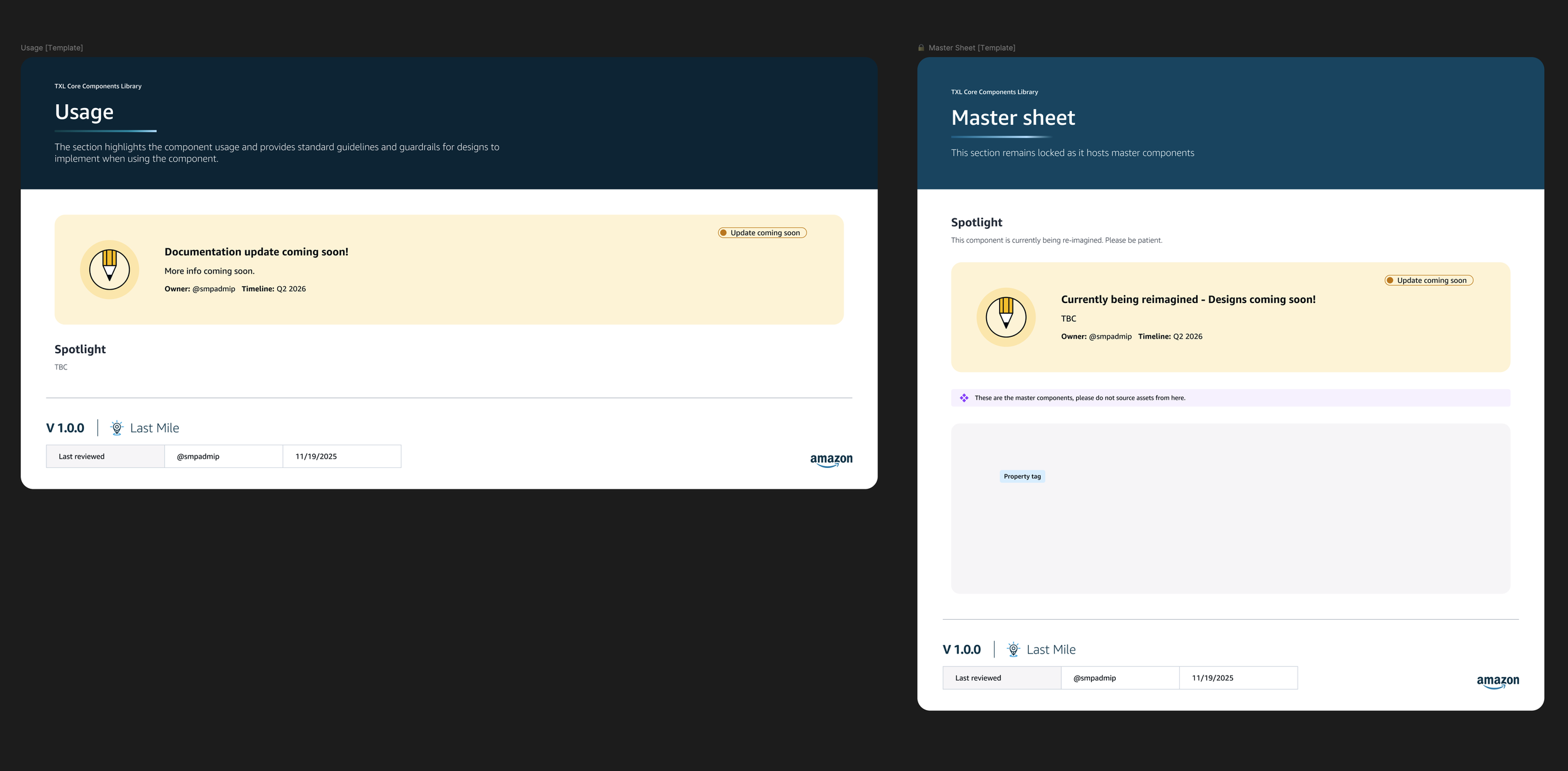Select Currently being reimagined heading
Image resolution: width=1568 pixels, height=771 pixels.
coord(1188,299)
